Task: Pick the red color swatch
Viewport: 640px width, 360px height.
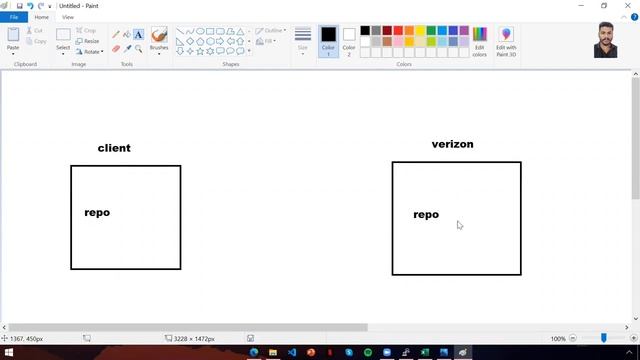Action: tap(398, 31)
